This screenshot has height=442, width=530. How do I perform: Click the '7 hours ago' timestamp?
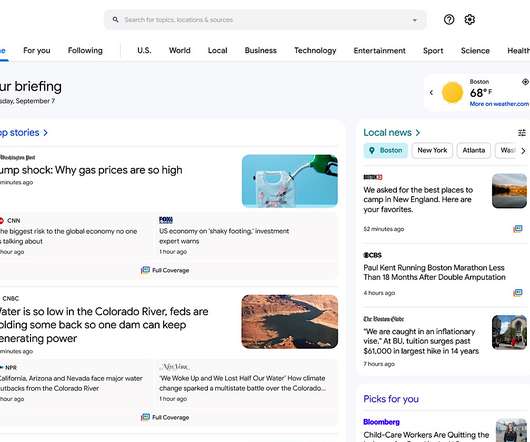[379, 364]
